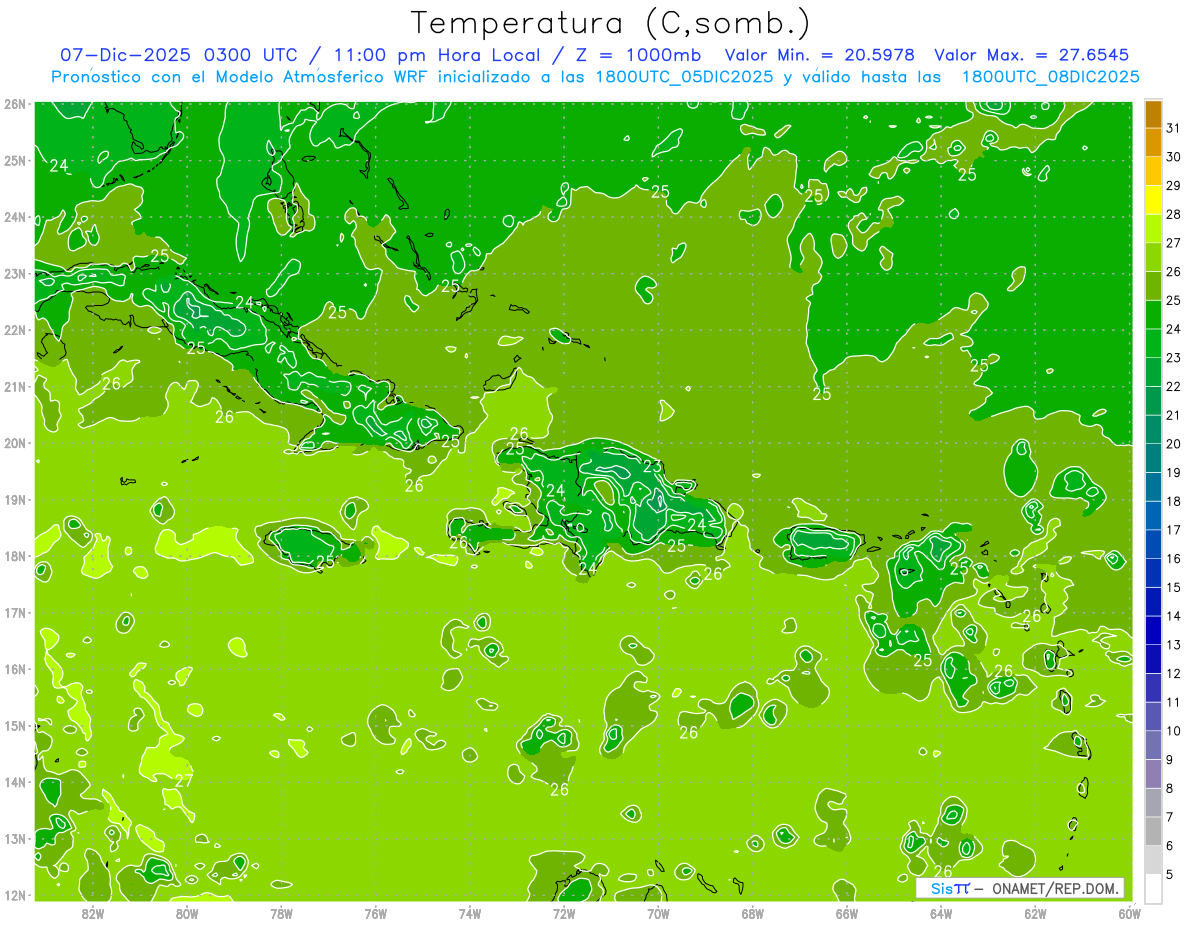Image resolution: width=1200 pixels, height=927 pixels.
Task: Click the 'ONAMET/REP.DOM.' credit text
Action: (x=1055, y=888)
